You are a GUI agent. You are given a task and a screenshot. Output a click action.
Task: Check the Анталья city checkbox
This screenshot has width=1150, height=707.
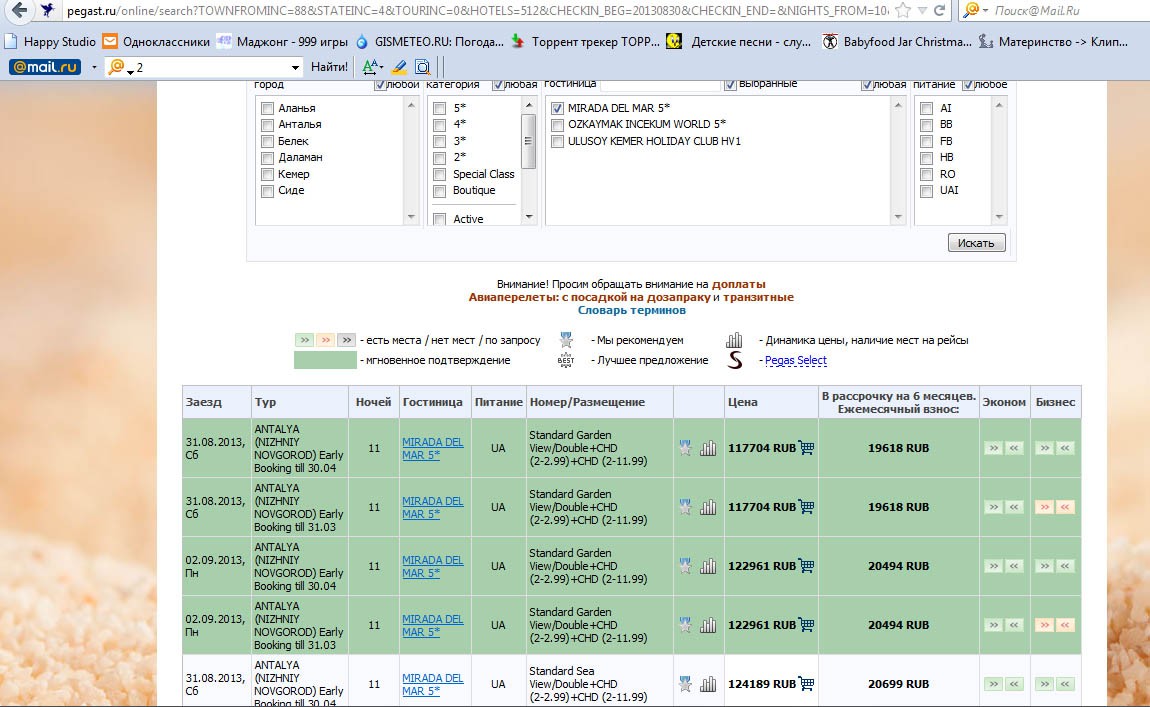268,125
